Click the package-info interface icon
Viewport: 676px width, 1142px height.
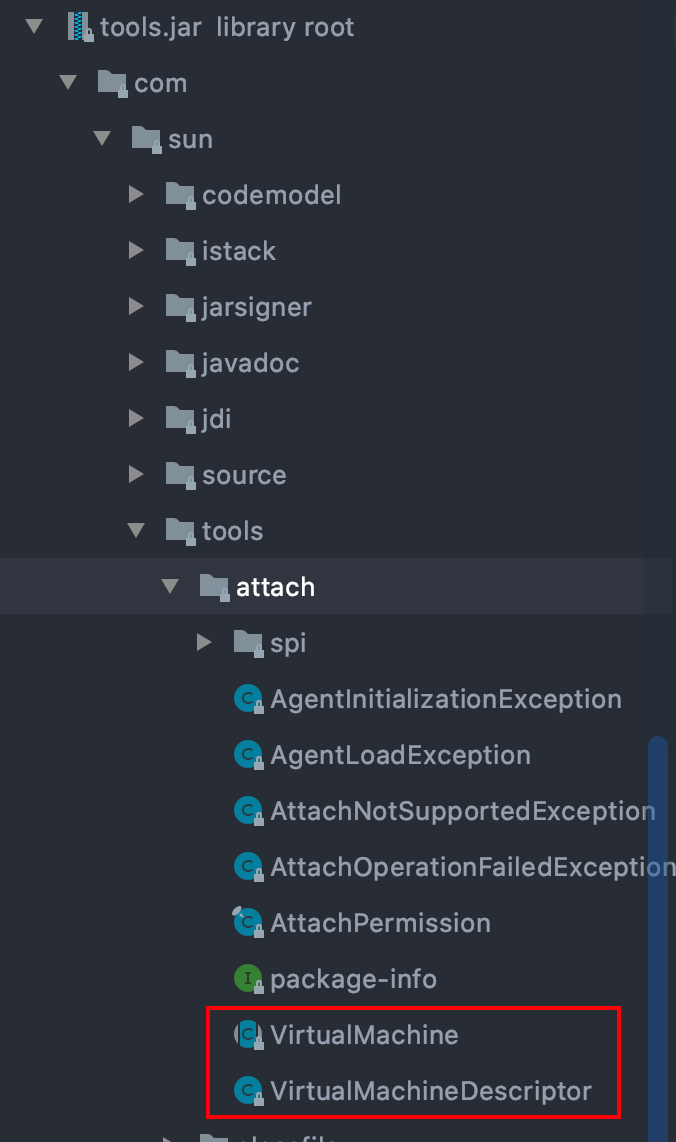[247, 979]
